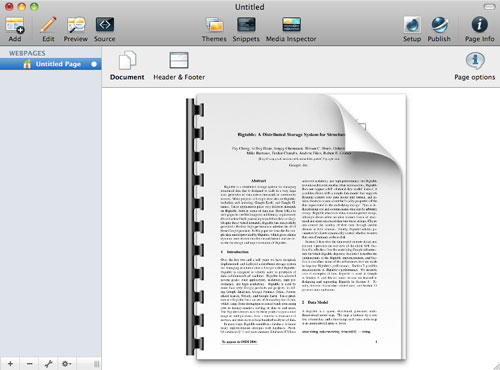Switch to Source code view

pyautogui.click(x=105, y=29)
